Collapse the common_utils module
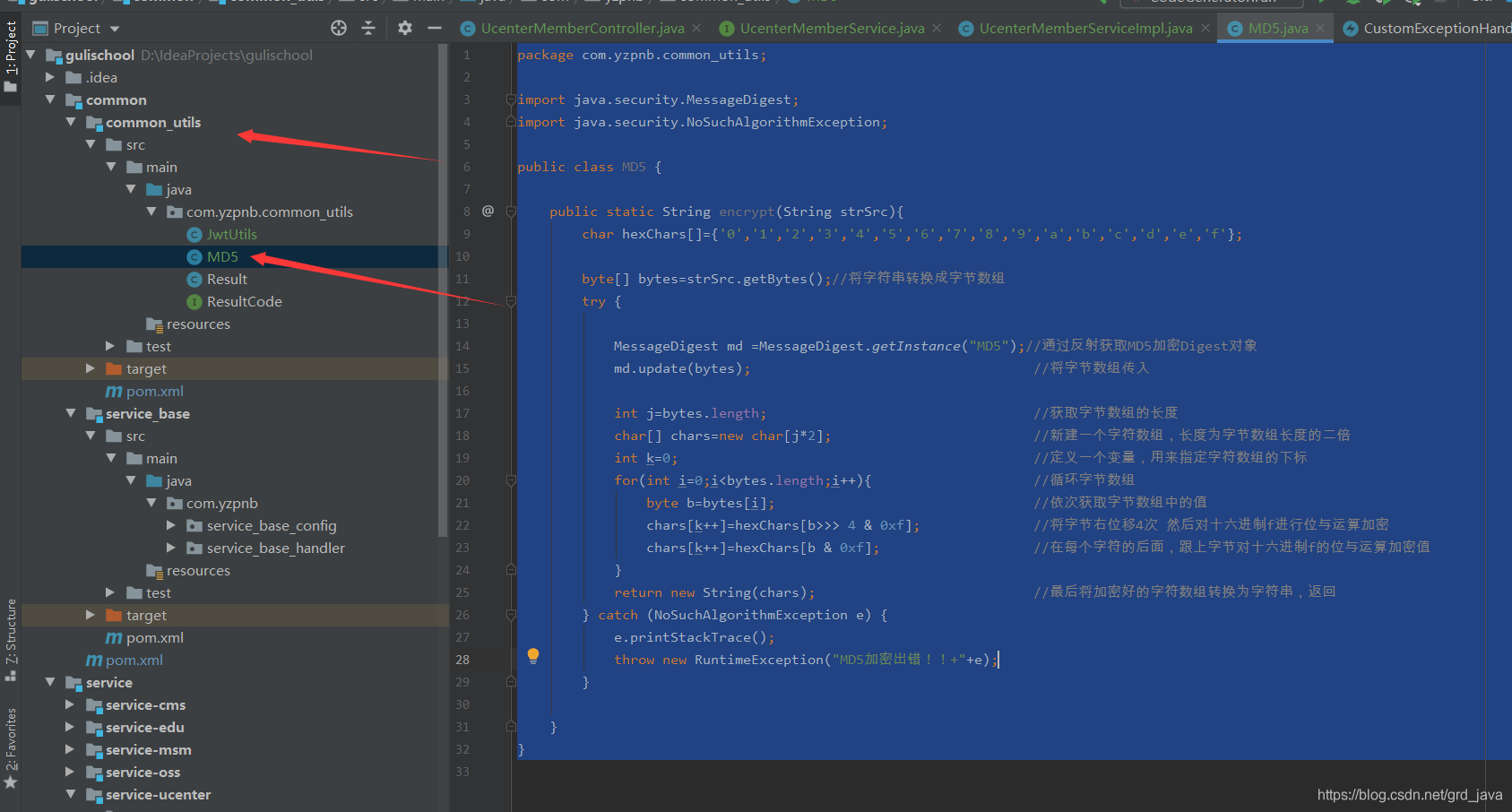The width and height of the screenshot is (1512, 812). [x=71, y=122]
